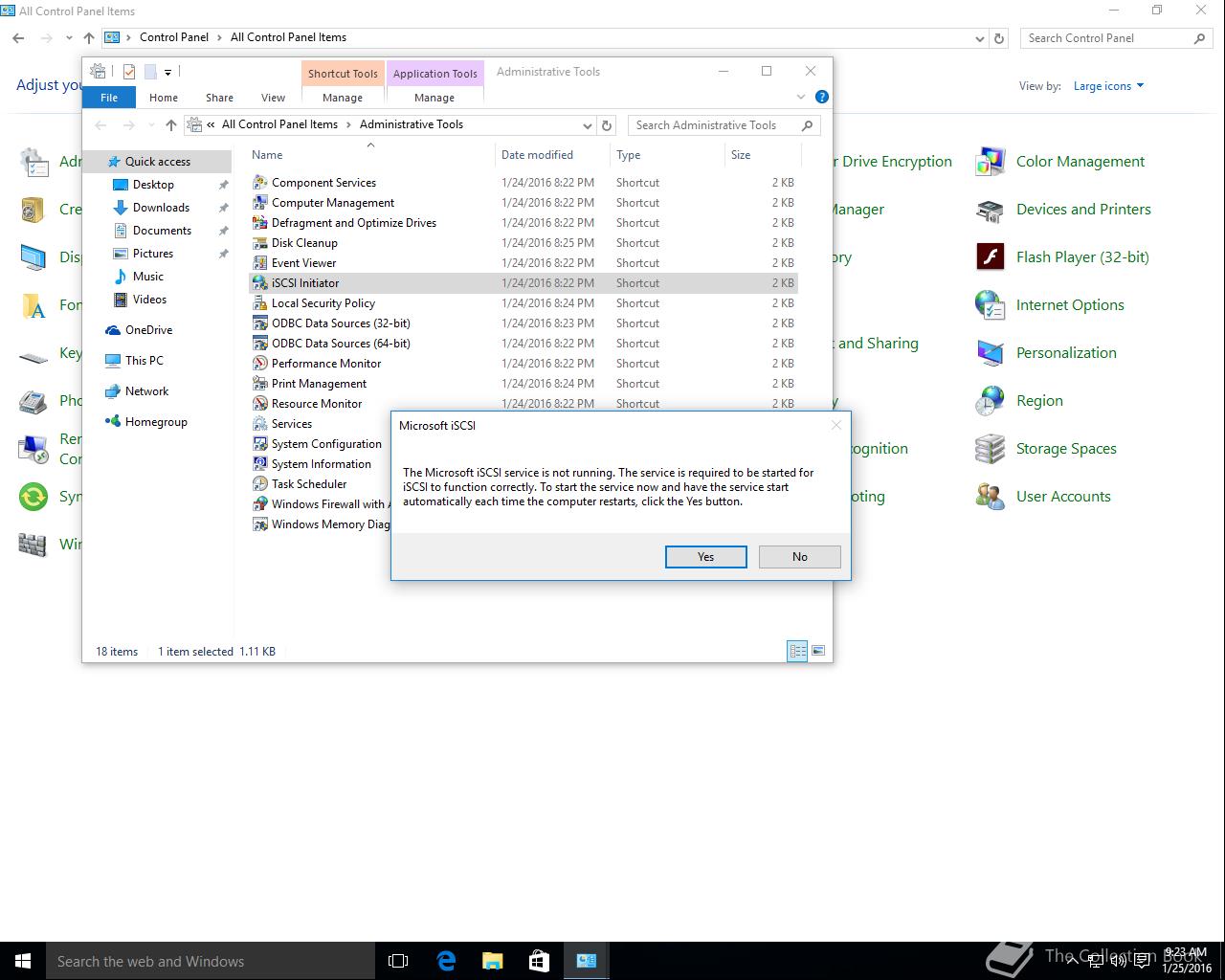Select the Disk Cleanup icon
1225x980 pixels.
tap(259, 242)
